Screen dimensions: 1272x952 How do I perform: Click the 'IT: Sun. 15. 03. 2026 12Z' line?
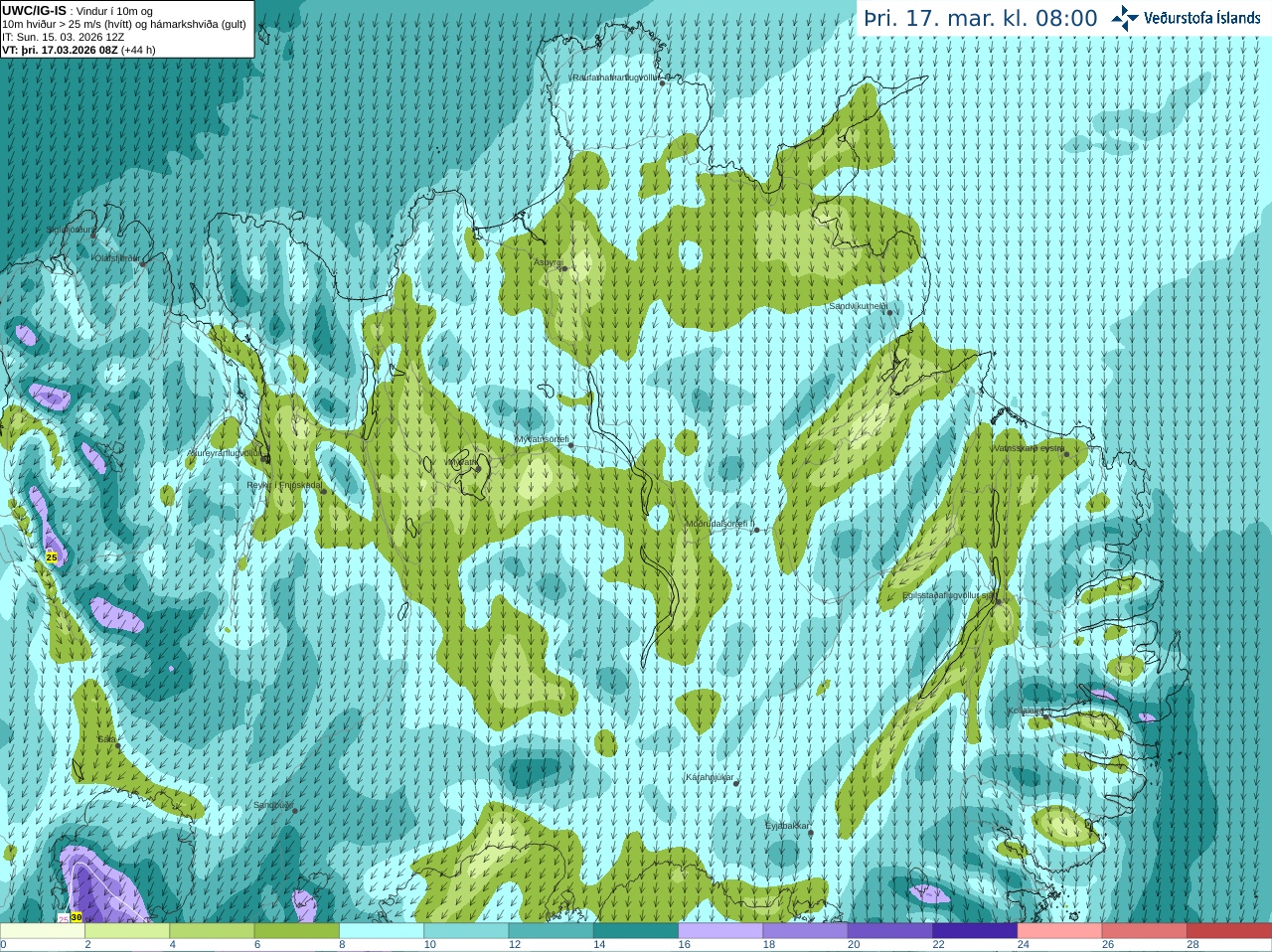tap(63, 37)
